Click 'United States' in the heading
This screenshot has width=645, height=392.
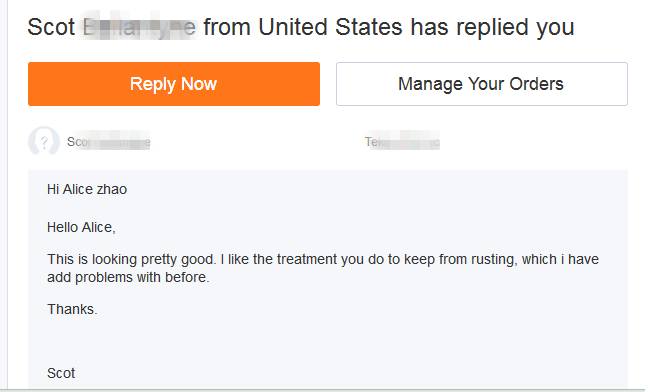(x=330, y=27)
